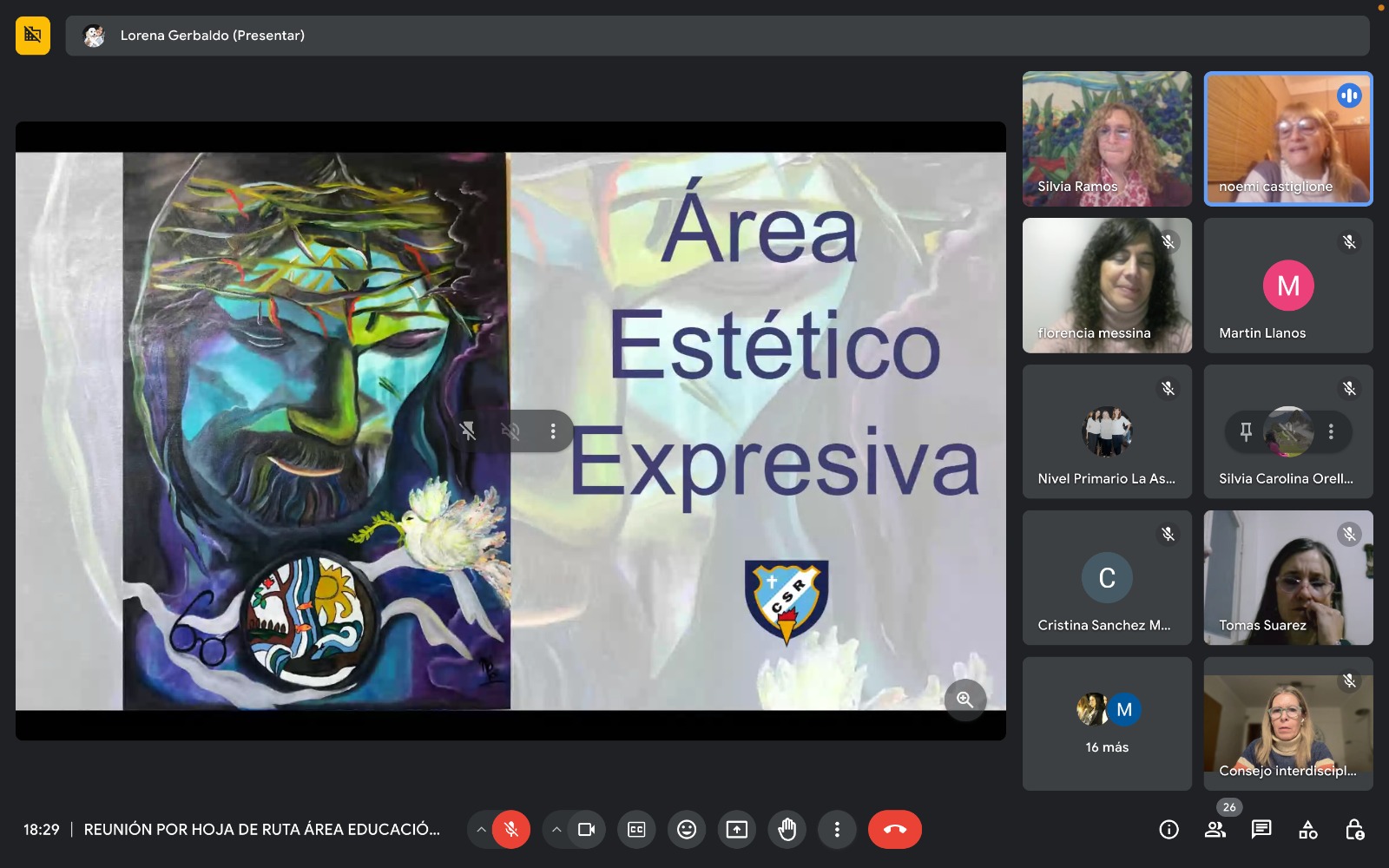Start presenting your screen
This screenshot has width=1389, height=868.
[x=737, y=830]
